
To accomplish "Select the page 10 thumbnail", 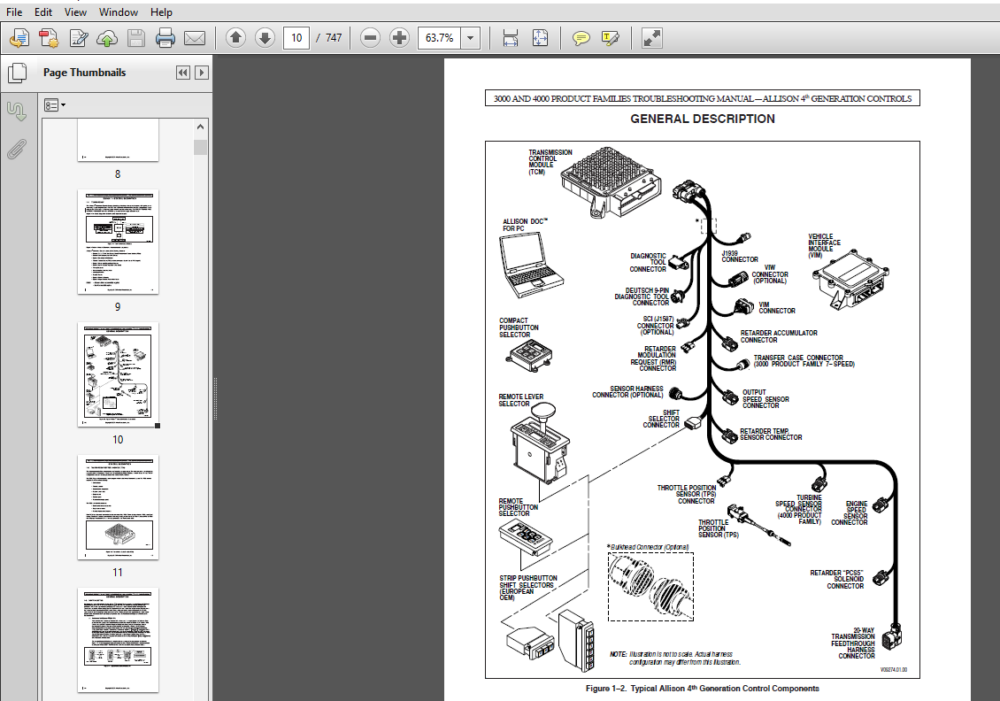I will 118,374.
